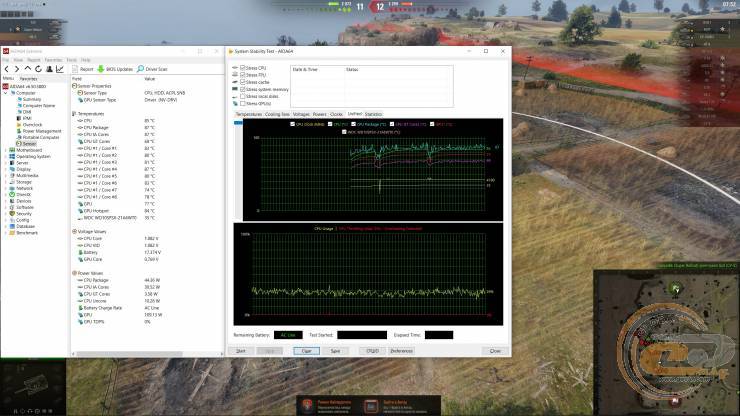Switch to the Cooling Fans tab
The image size is (740, 416).
point(276,114)
